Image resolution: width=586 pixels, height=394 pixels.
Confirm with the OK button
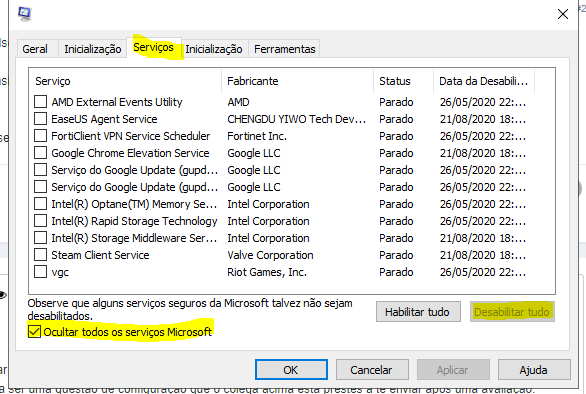coord(291,370)
